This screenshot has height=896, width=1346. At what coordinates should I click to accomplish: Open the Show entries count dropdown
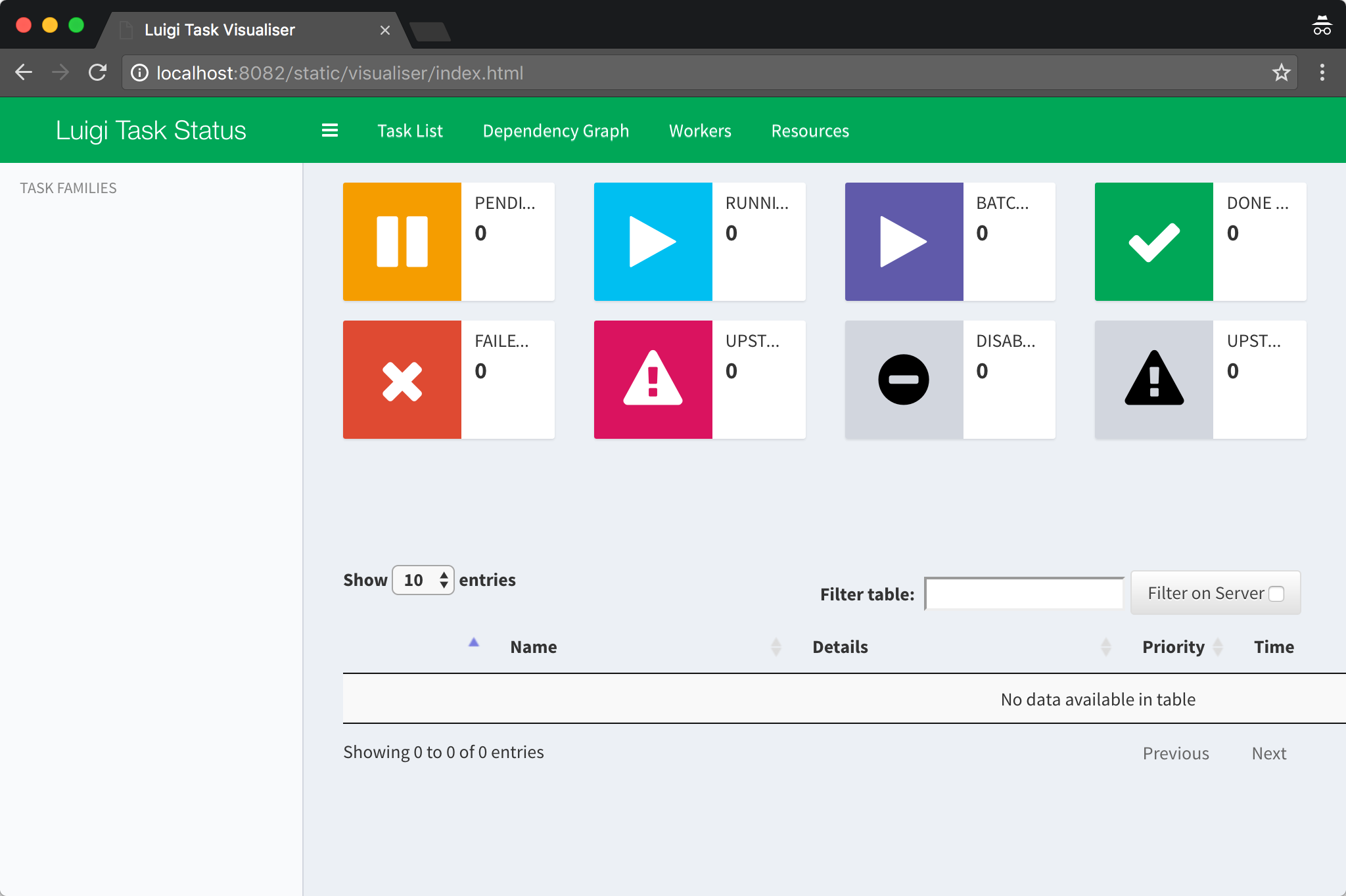coord(423,580)
